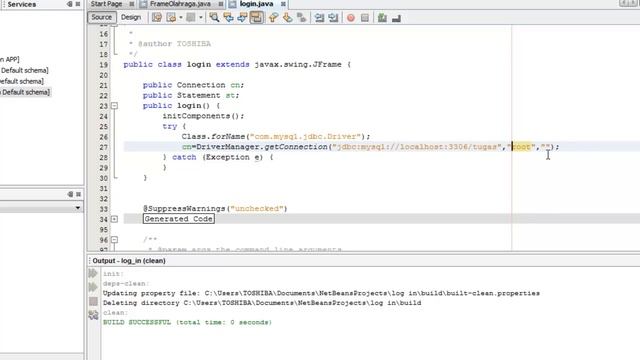Click Find Previous Occurrence icon
The height and width of the screenshot is (360, 640).
tap(228, 18)
